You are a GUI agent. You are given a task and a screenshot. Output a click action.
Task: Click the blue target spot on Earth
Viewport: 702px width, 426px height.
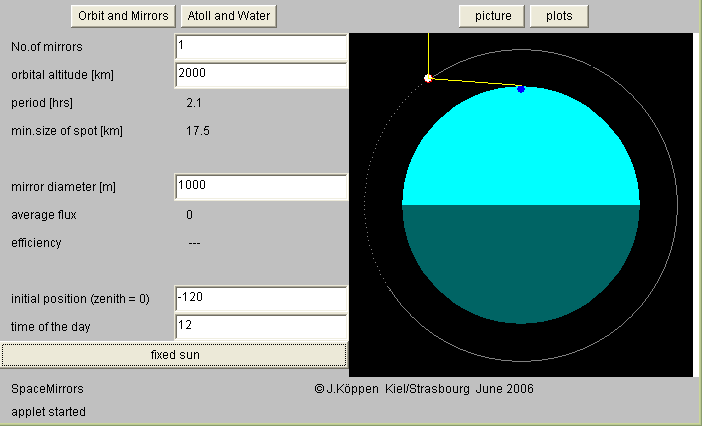pyautogui.click(x=521, y=89)
